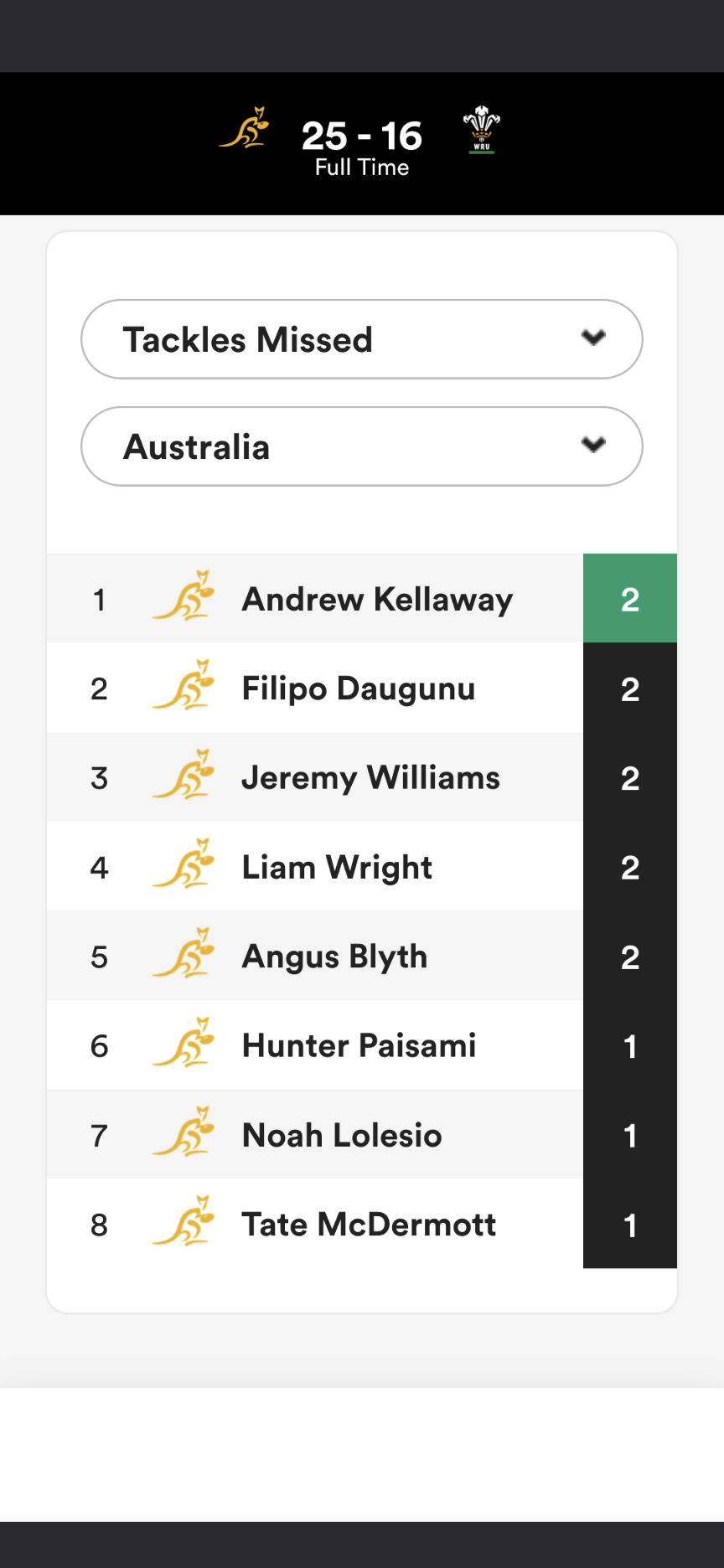Click Wallabies logo beside Filipo Daugunu

[184, 685]
